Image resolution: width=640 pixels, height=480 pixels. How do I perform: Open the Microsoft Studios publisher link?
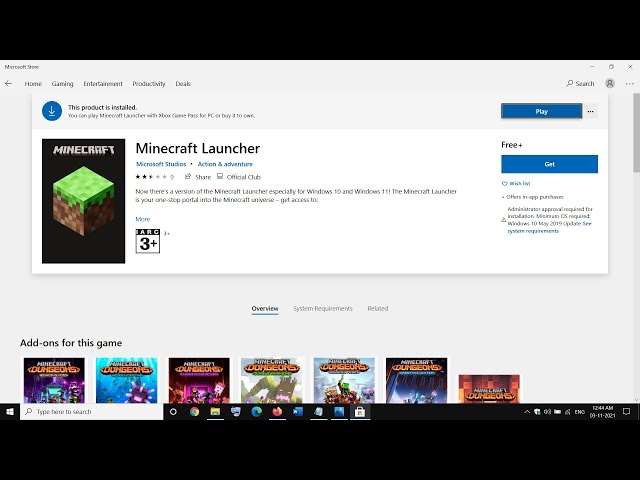(161, 164)
